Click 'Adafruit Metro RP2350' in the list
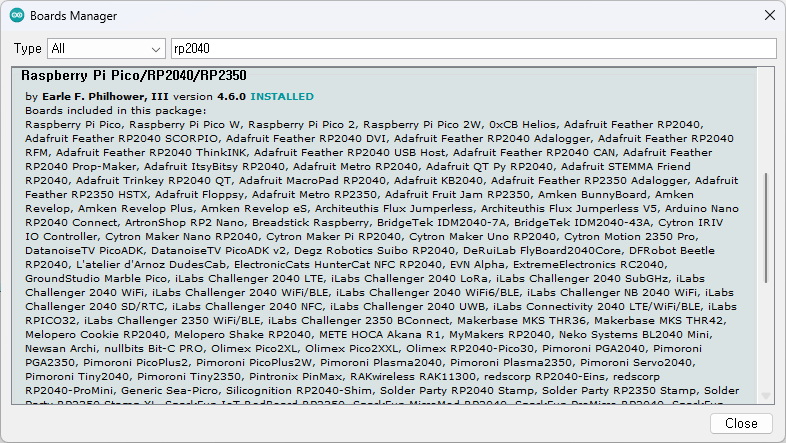This screenshot has height=443, width=786. click(x=314, y=194)
